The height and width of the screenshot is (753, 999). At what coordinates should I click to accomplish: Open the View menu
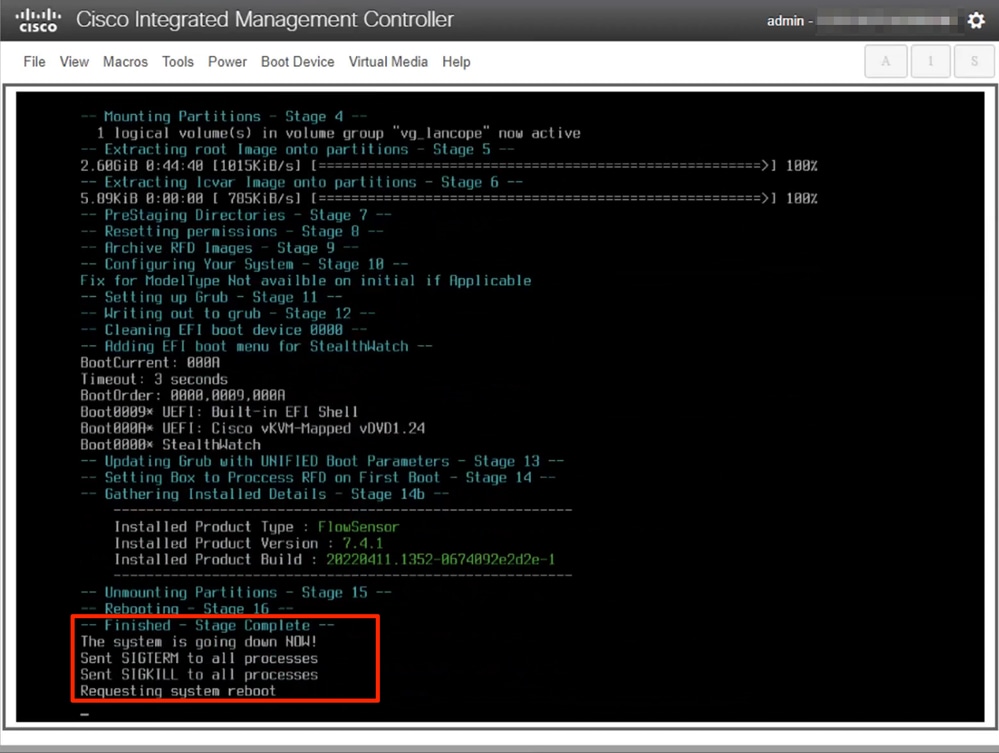(74, 62)
